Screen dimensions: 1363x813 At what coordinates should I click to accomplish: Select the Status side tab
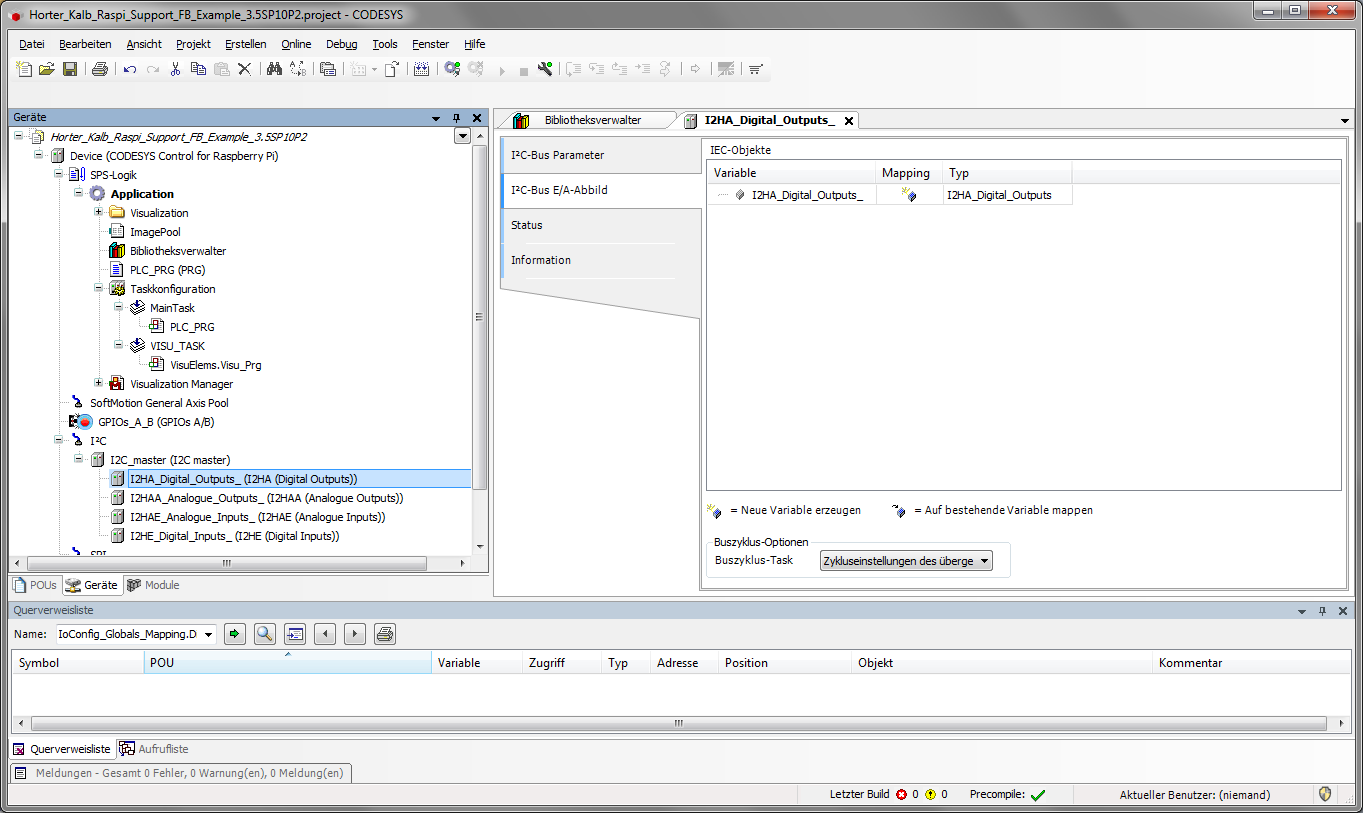600,225
